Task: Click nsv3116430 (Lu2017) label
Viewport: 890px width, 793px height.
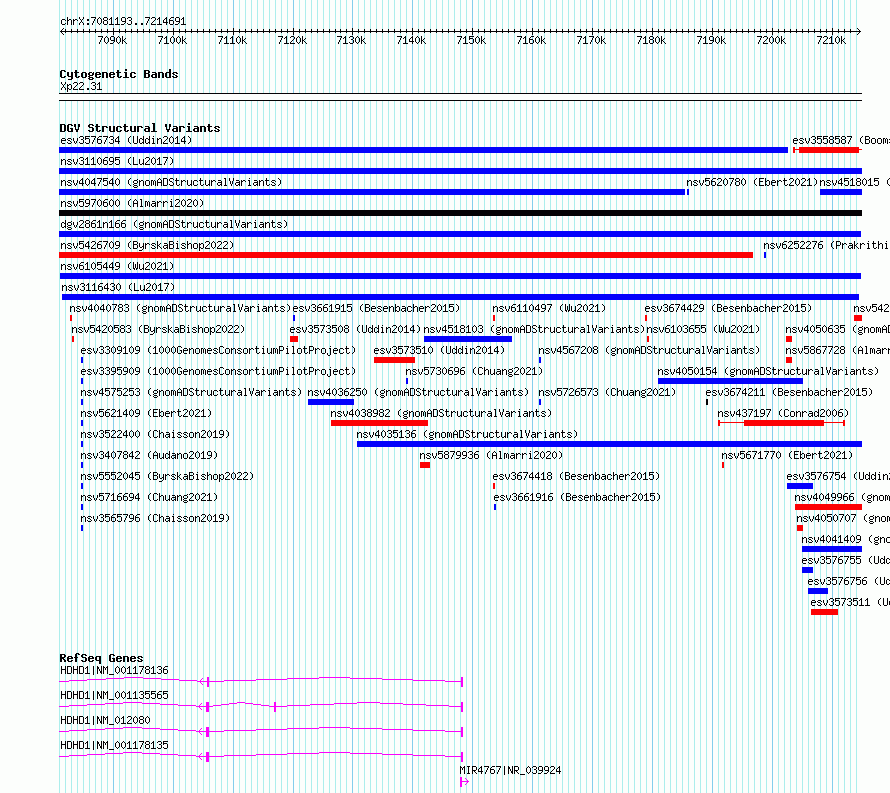Action: click(x=118, y=287)
